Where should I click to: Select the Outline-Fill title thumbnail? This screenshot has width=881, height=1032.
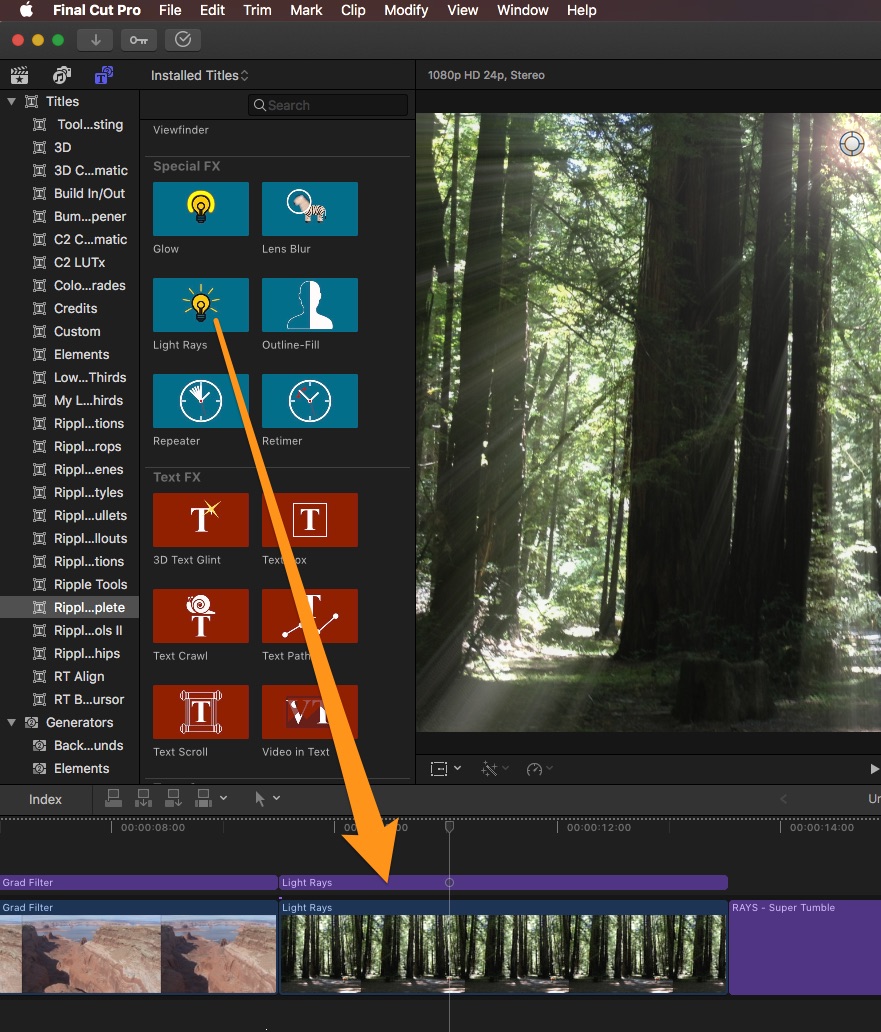310,305
